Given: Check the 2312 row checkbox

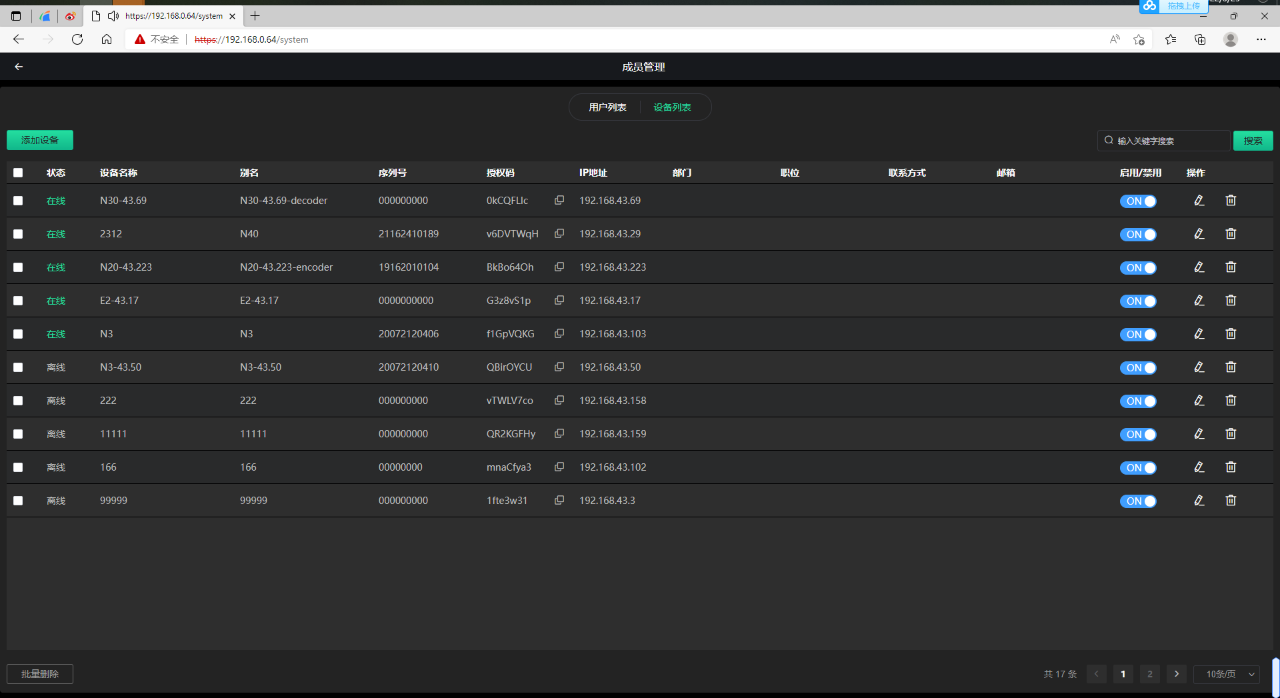Looking at the screenshot, I should pos(18,233).
